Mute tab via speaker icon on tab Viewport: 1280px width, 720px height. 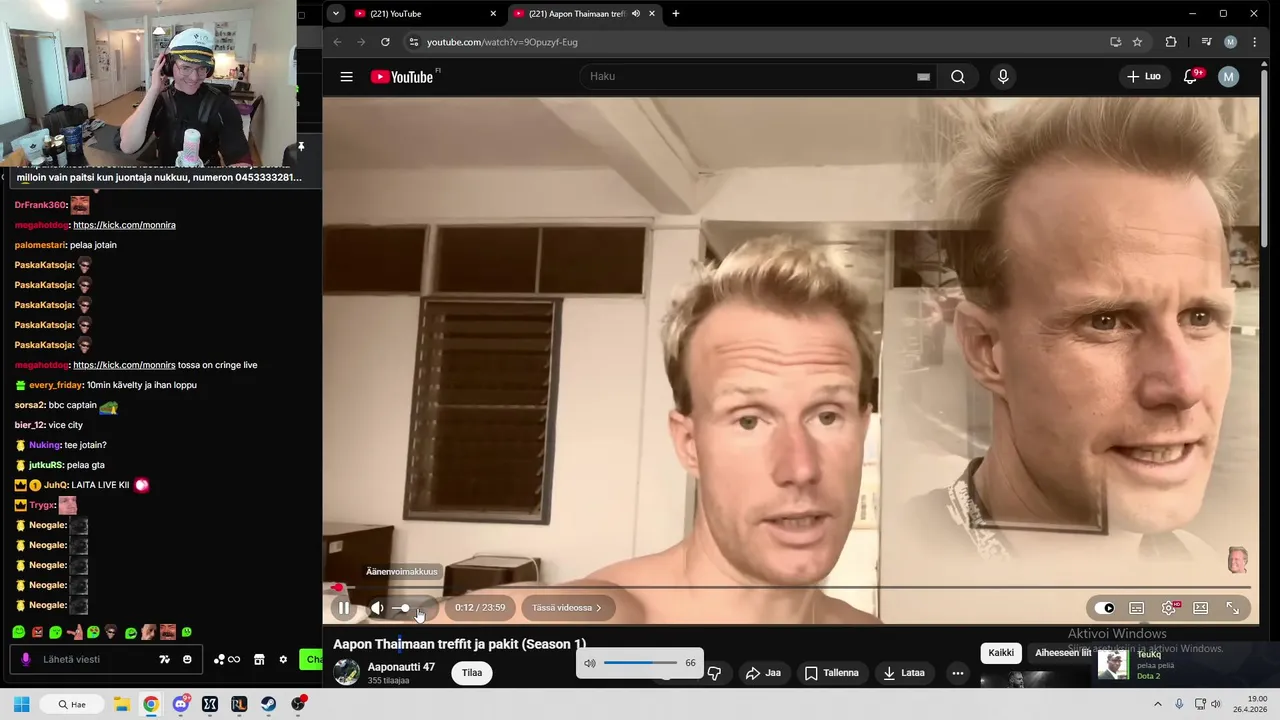click(x=636, y=14)
